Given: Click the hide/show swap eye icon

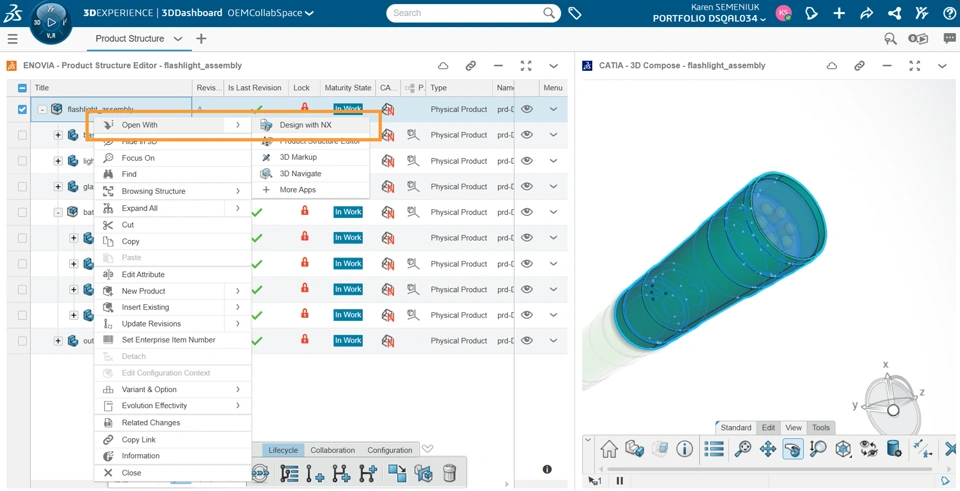Looking at the screenshot, I should click(868, 449).
